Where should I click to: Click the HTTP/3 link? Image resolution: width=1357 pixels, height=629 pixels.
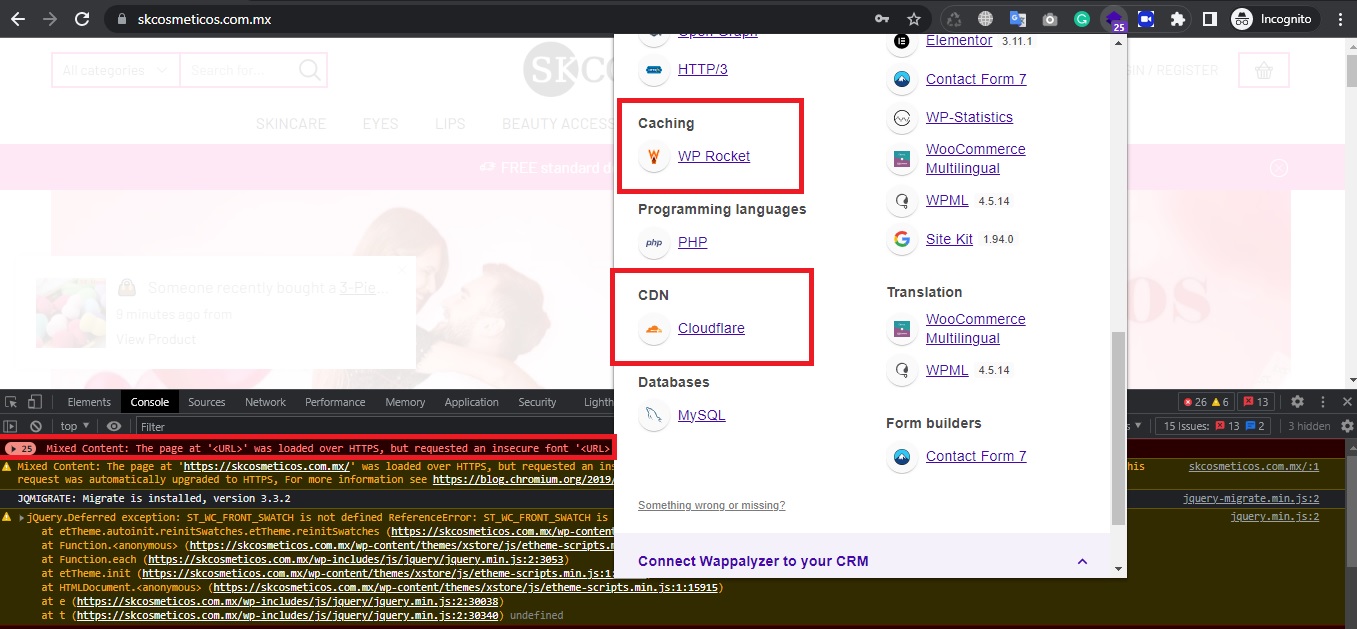(x=702, y=69)
